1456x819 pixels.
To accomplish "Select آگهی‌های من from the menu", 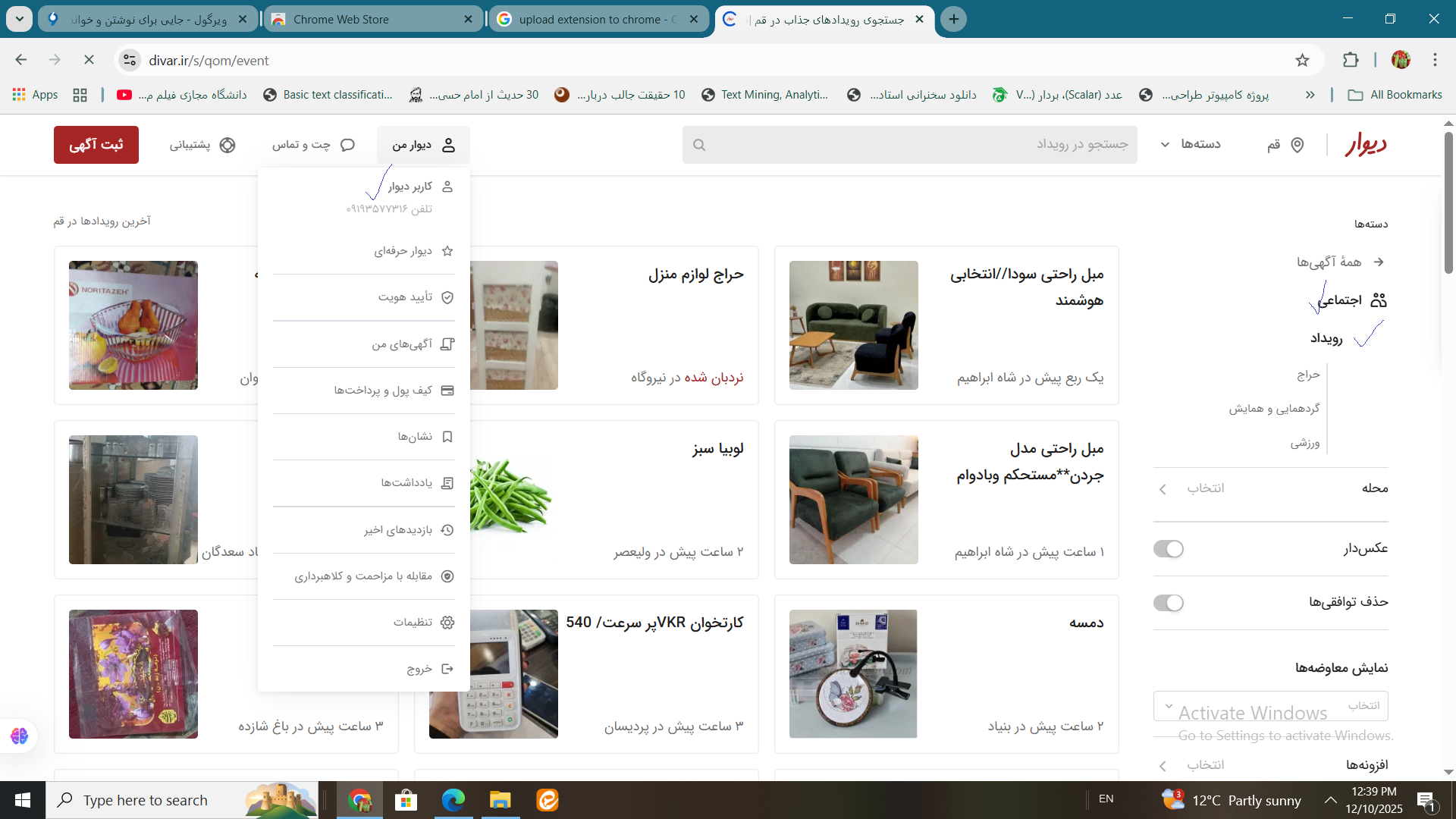I will (402, 344).
